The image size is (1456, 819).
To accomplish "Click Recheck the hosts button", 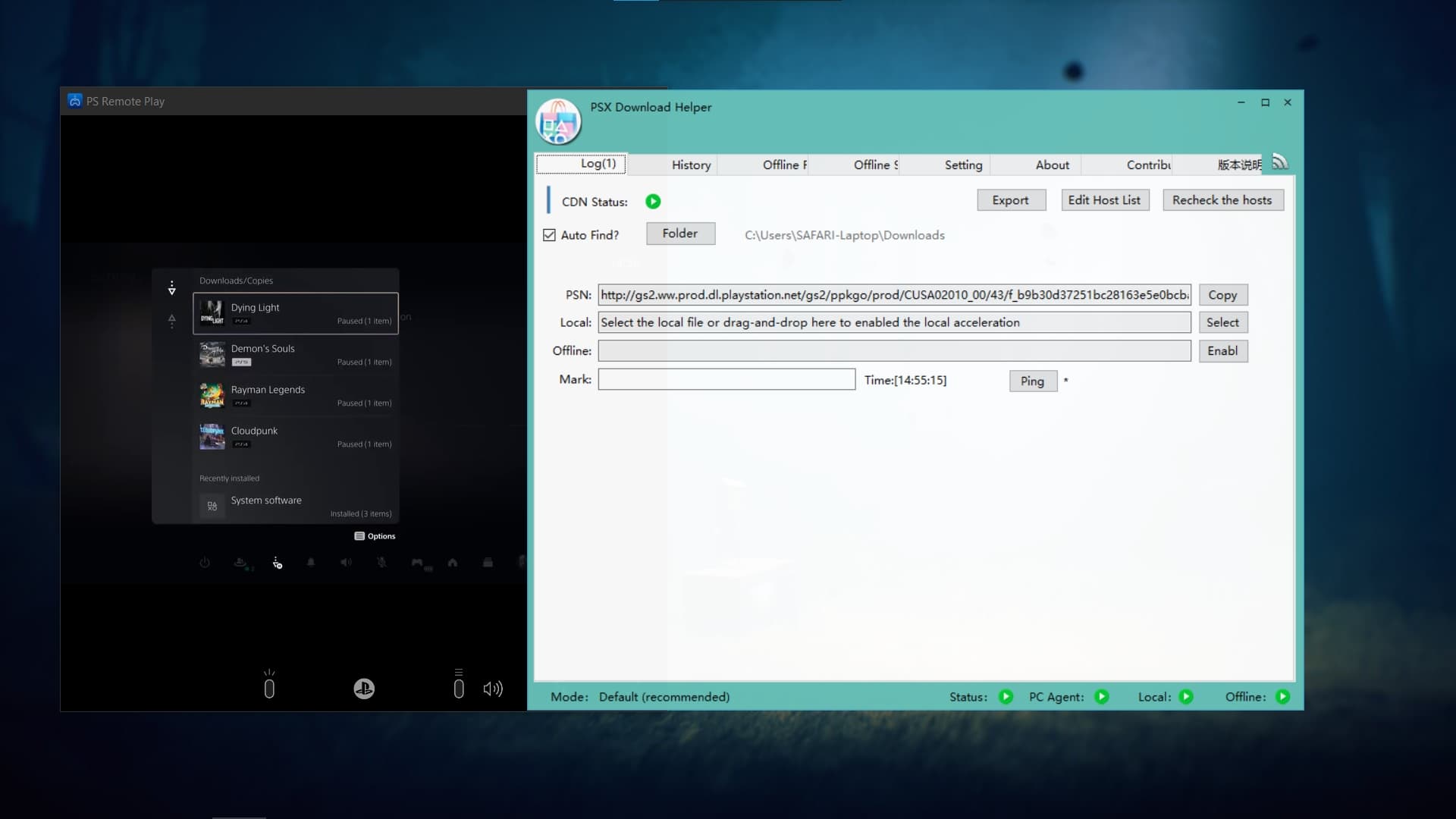I will [1222, 200].
